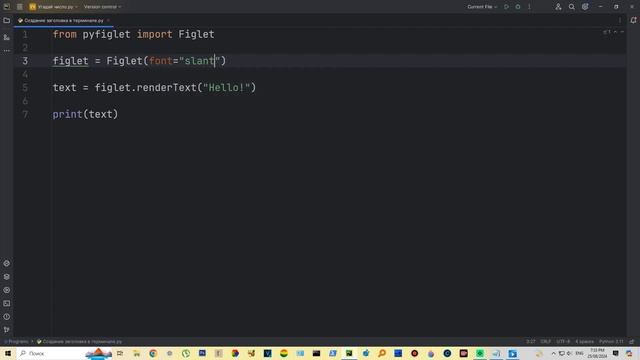Change UTF-8 file encoding in status bar
This screenshot has height=360, width=640.
(x=563, y=342)
